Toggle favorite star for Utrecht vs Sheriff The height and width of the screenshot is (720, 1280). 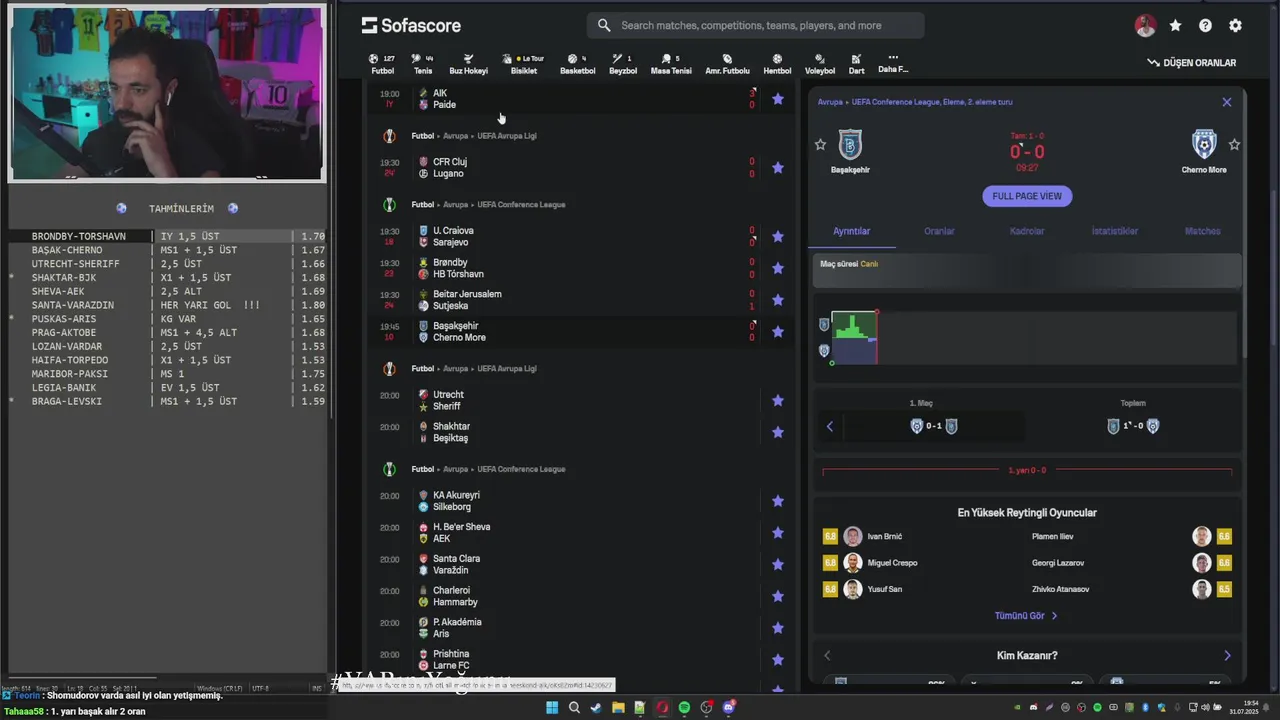[x=777, y=401]
